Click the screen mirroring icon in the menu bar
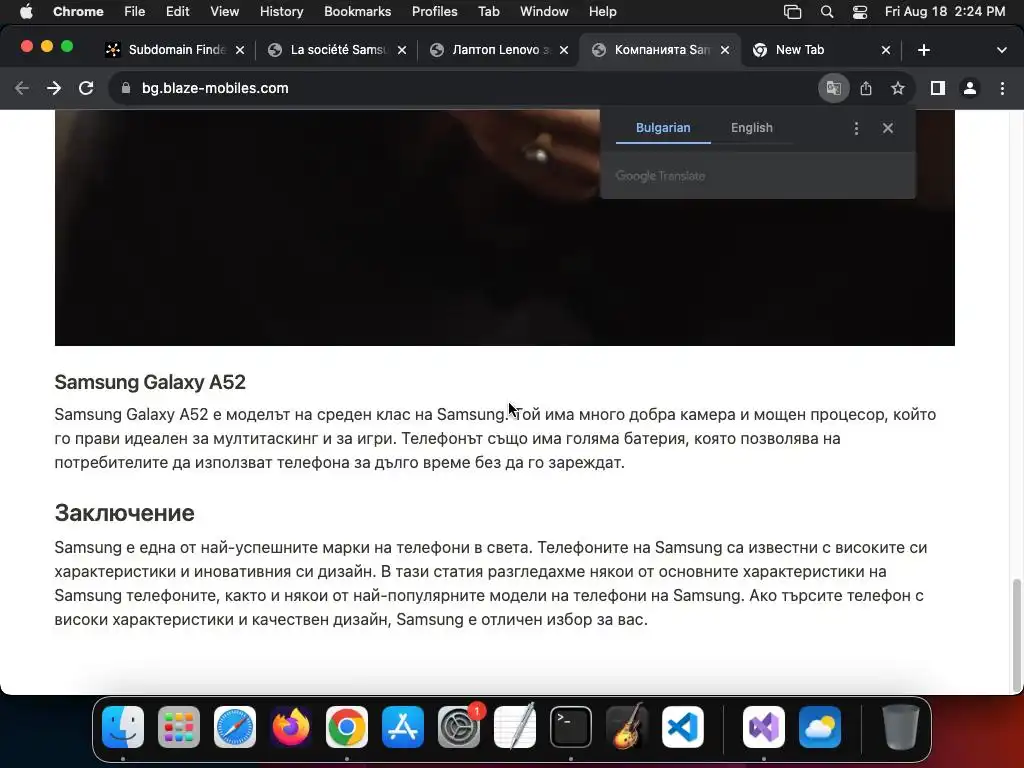The image size is (1024, 768). [792, 12]
